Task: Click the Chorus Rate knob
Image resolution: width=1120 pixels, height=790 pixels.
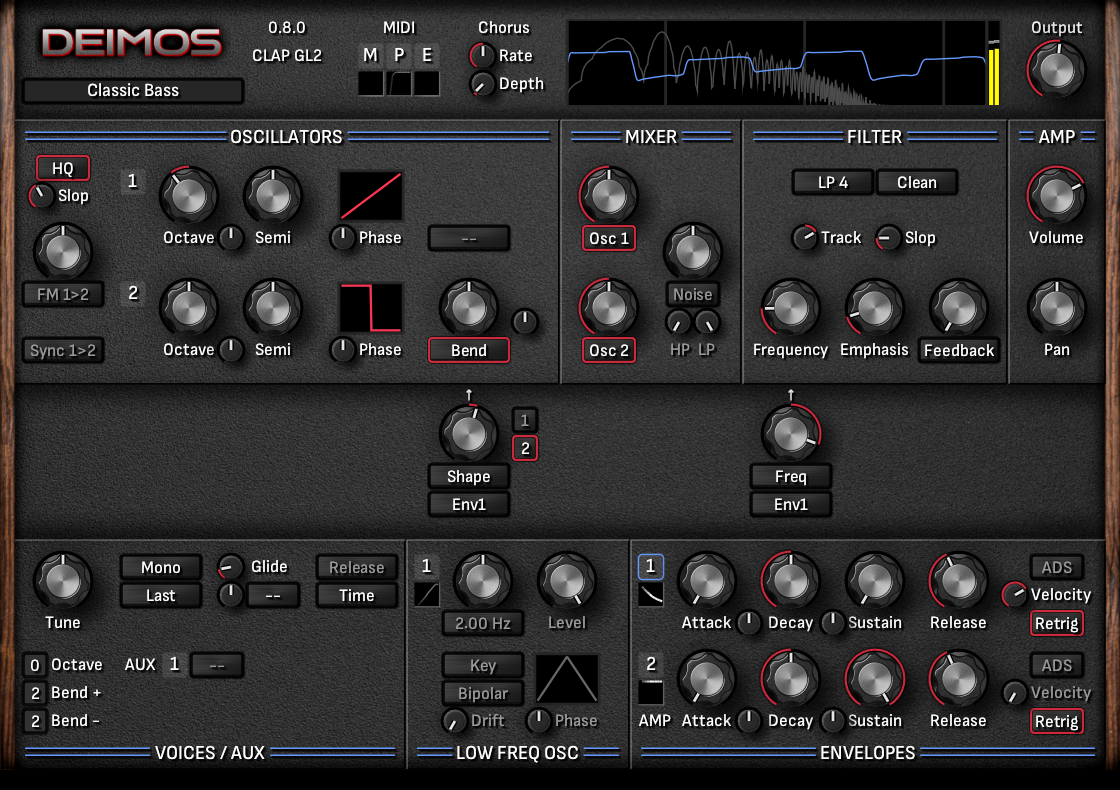Action: click(x=482, y=55)
